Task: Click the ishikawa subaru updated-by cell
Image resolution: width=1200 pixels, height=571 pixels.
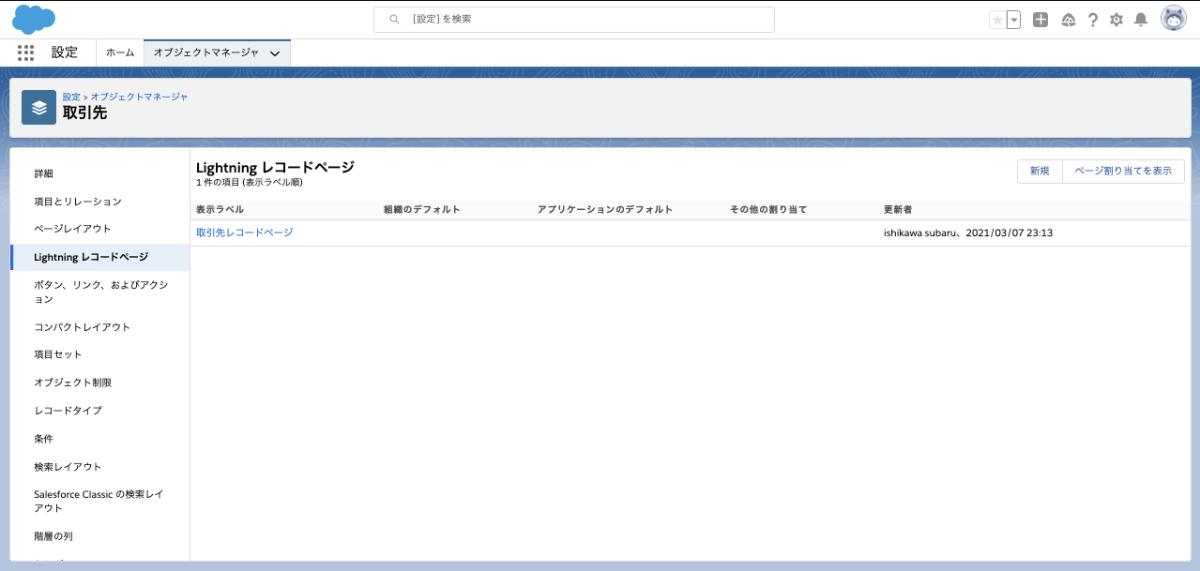Action: coord(969,232)
